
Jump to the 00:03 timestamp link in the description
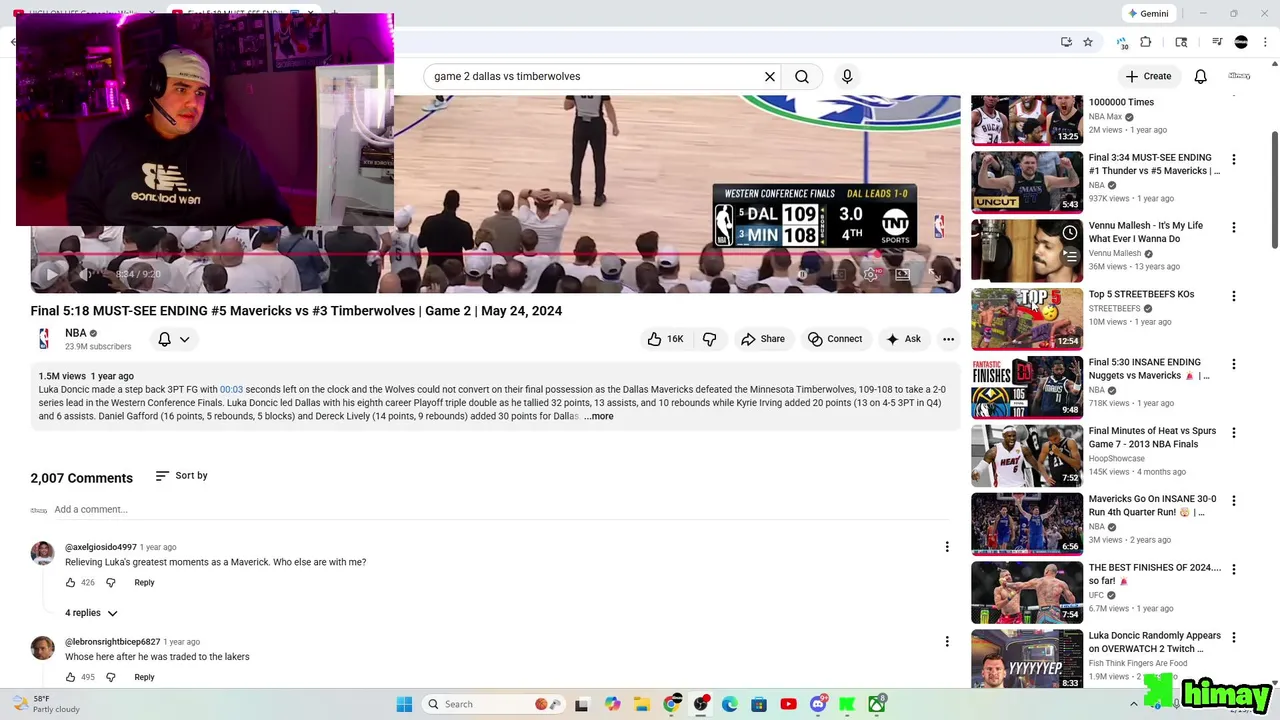pos(231,390)
